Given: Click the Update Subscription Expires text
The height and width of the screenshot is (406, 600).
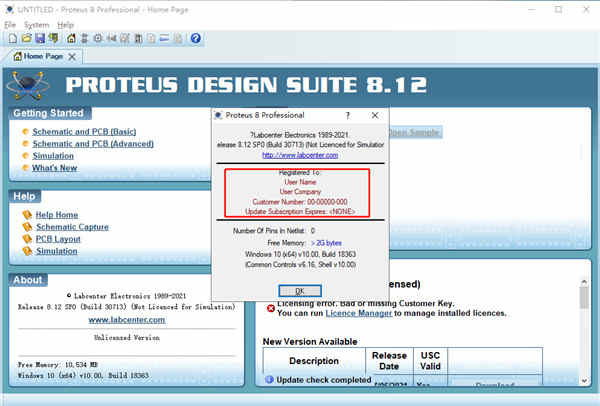Looking at the screenshot, I should [300, 211].
